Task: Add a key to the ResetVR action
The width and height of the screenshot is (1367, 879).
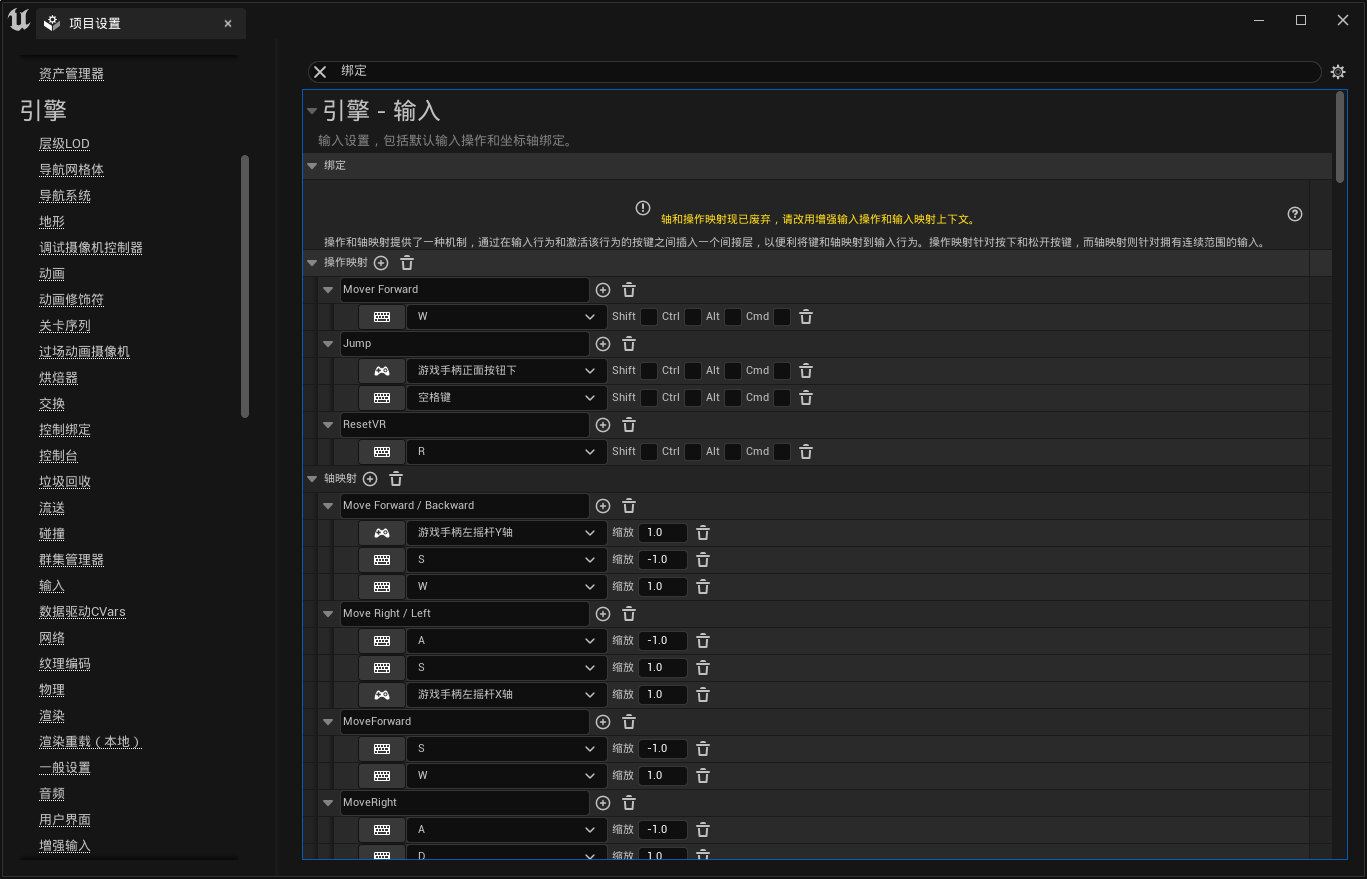Action: (603, 425)
